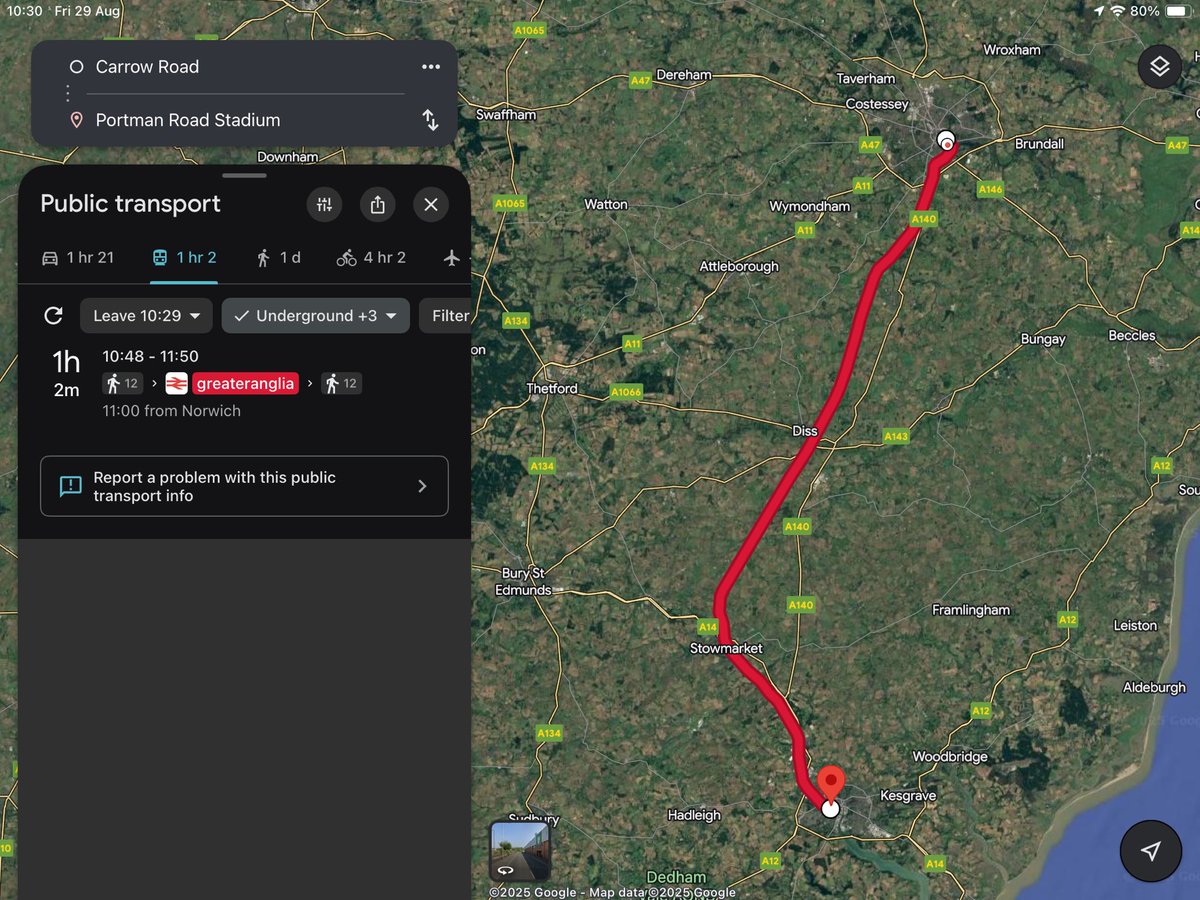The image size is (1200, 900).
Task: Share directions using the share icon
Action: pyautogui.click(x=377, y=205)
